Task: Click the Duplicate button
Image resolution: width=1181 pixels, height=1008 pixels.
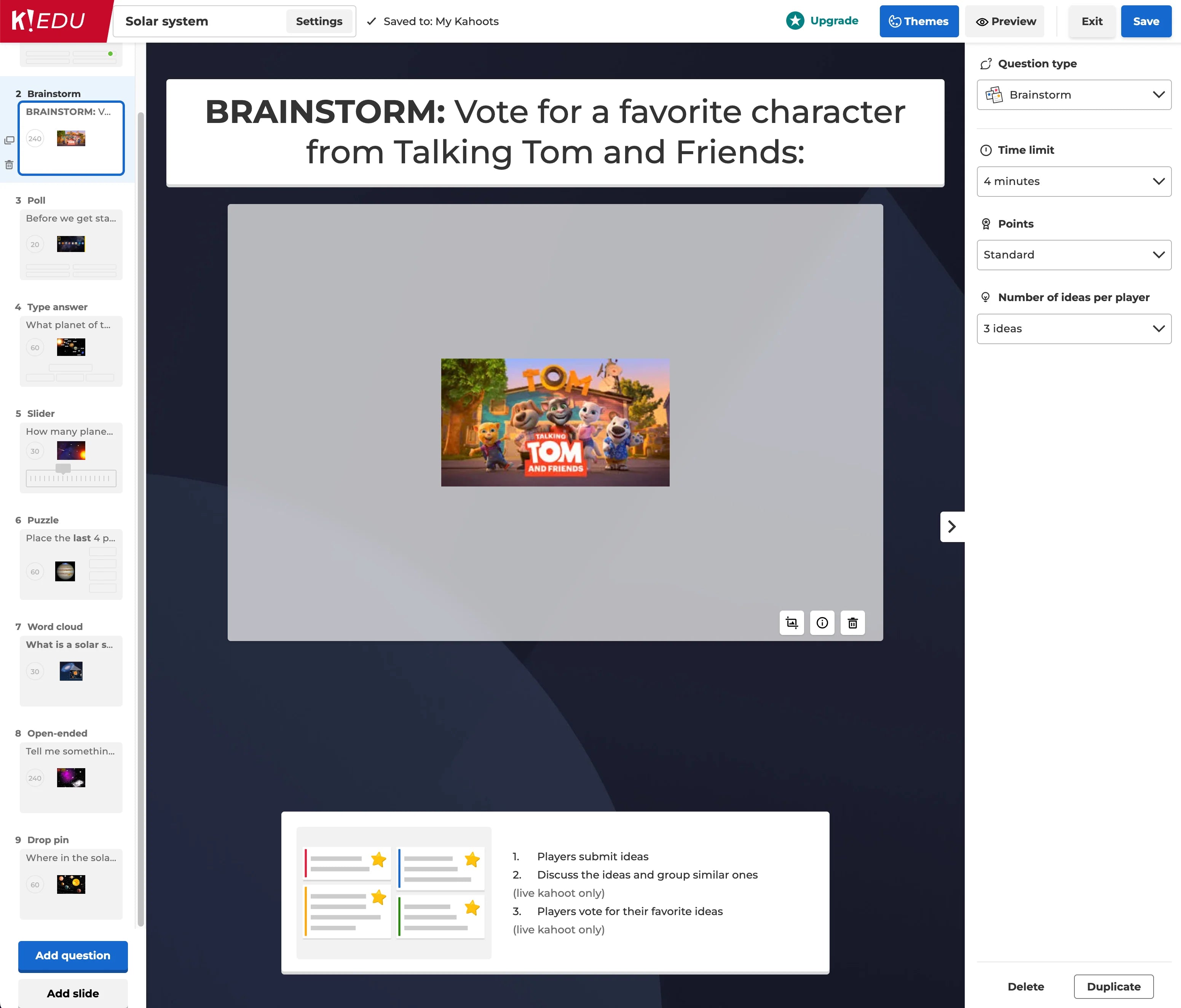Action: [1113, 986]
